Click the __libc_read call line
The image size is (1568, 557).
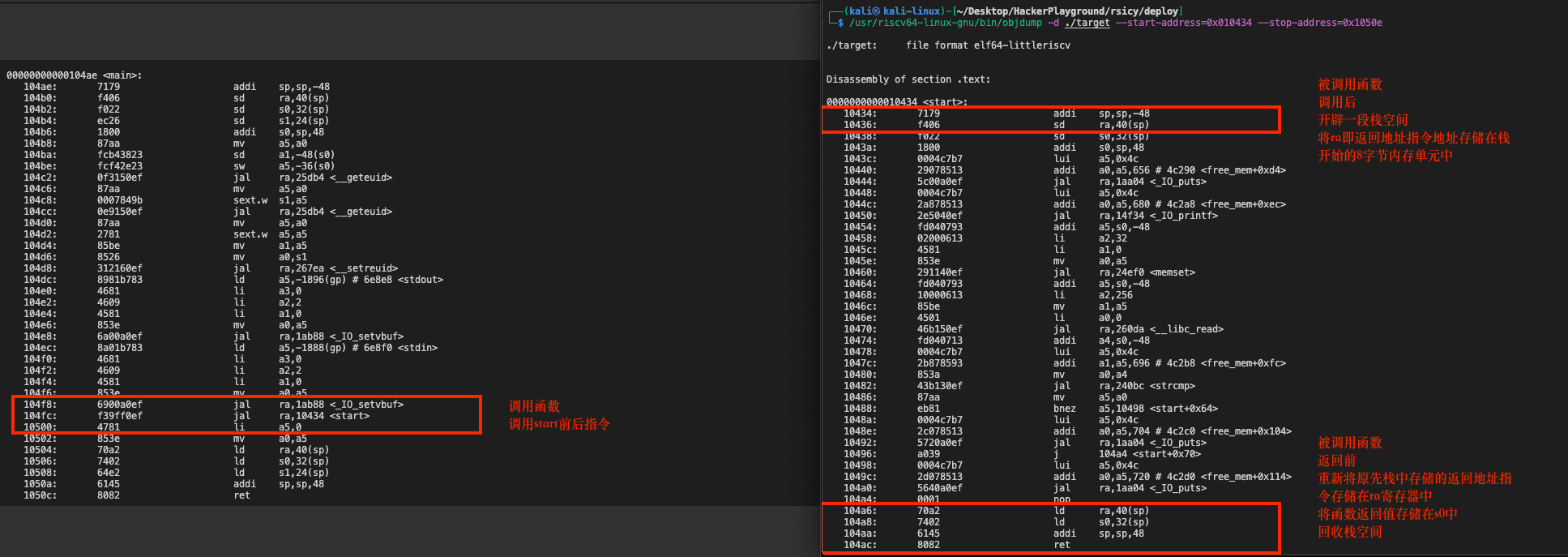click(1160, 329)
